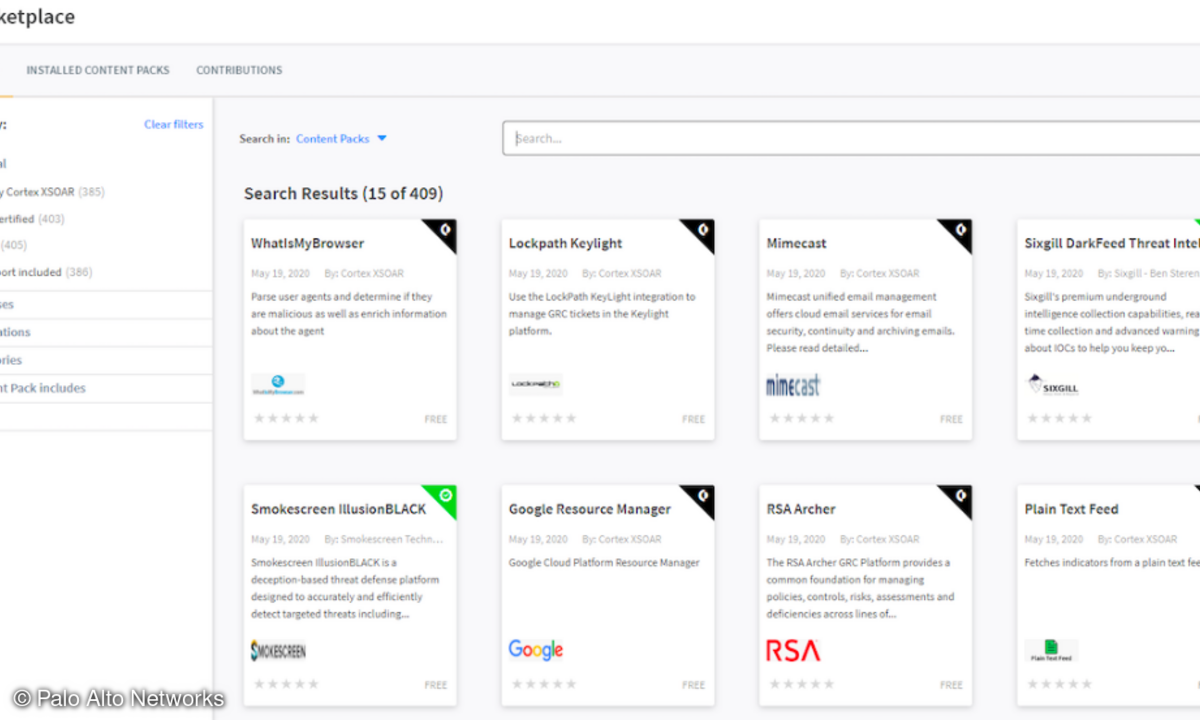1200x720 pixels.
Task: Click 'By: Cortex XSOAR' on WhatIsMyBrowser card
Action: pos(362,273)
